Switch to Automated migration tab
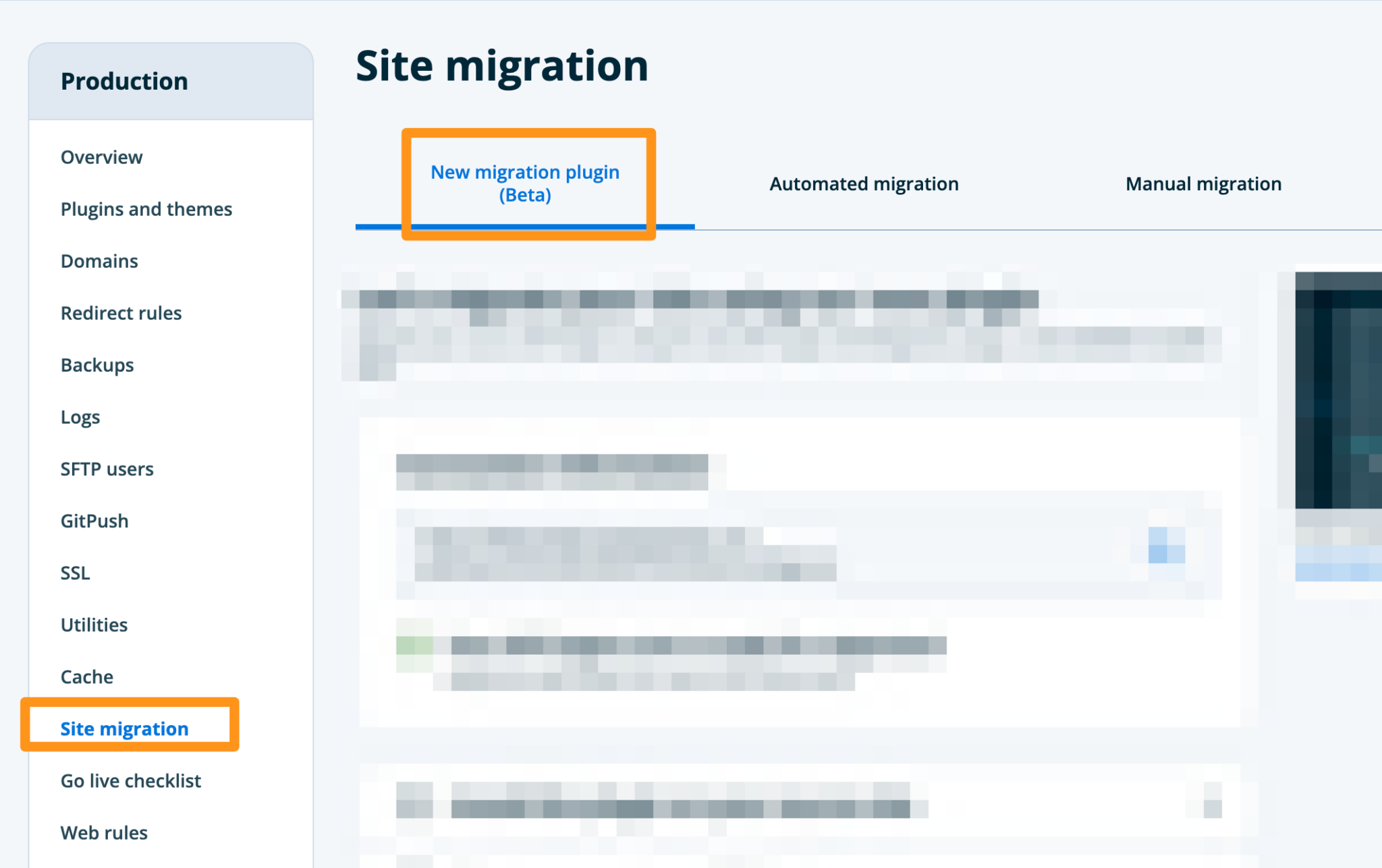Viewport: 1382px width, 868px height. (863, 184)
